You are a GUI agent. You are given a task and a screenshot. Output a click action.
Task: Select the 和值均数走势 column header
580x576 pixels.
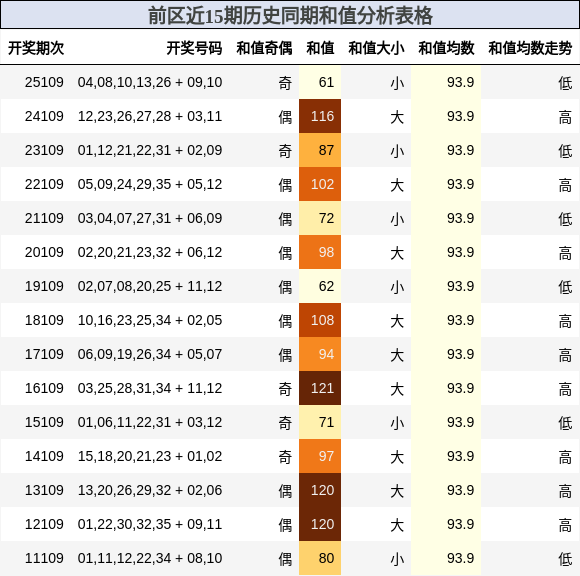(530, 48)
